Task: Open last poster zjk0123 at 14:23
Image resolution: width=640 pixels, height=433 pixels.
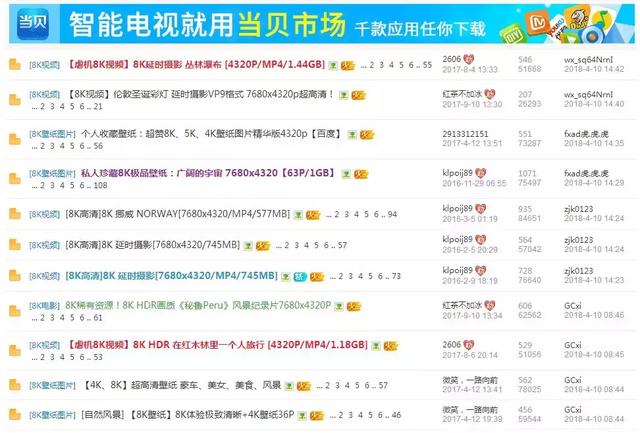Action: 579,271
